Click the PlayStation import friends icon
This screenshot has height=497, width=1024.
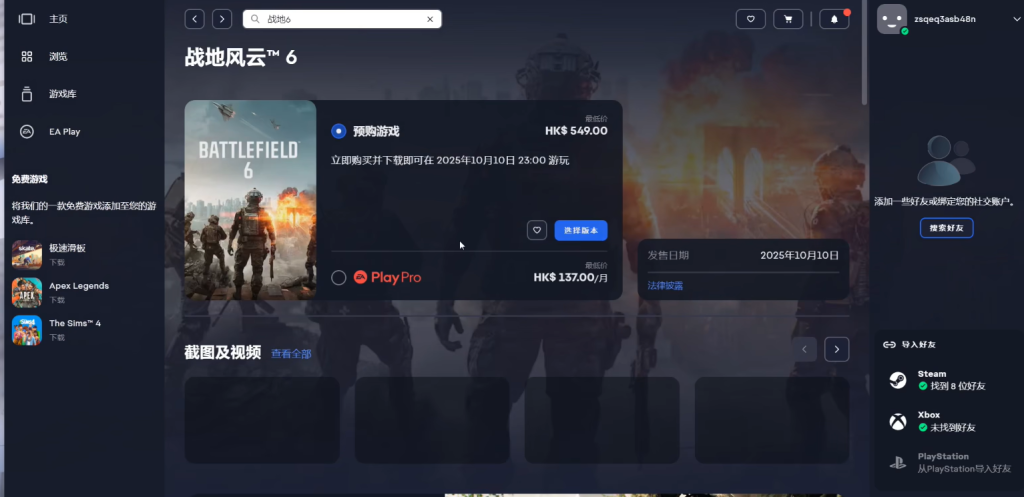(899, 462)
